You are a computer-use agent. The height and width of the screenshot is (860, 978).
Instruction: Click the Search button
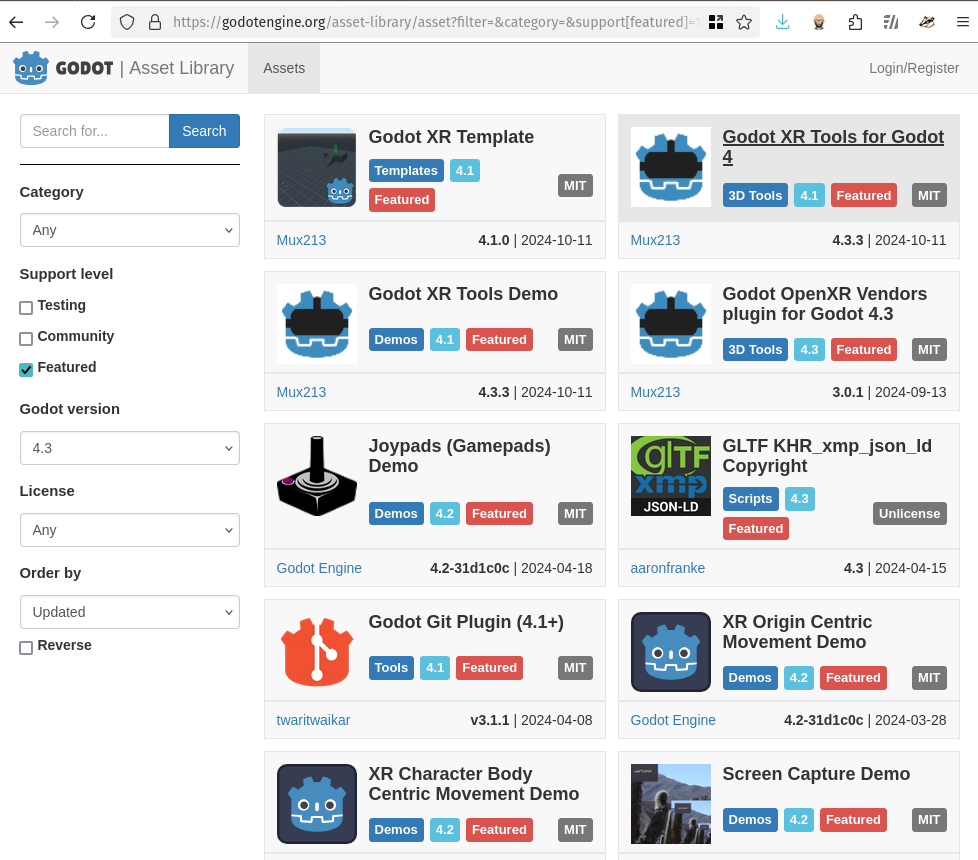pos(204,131)
